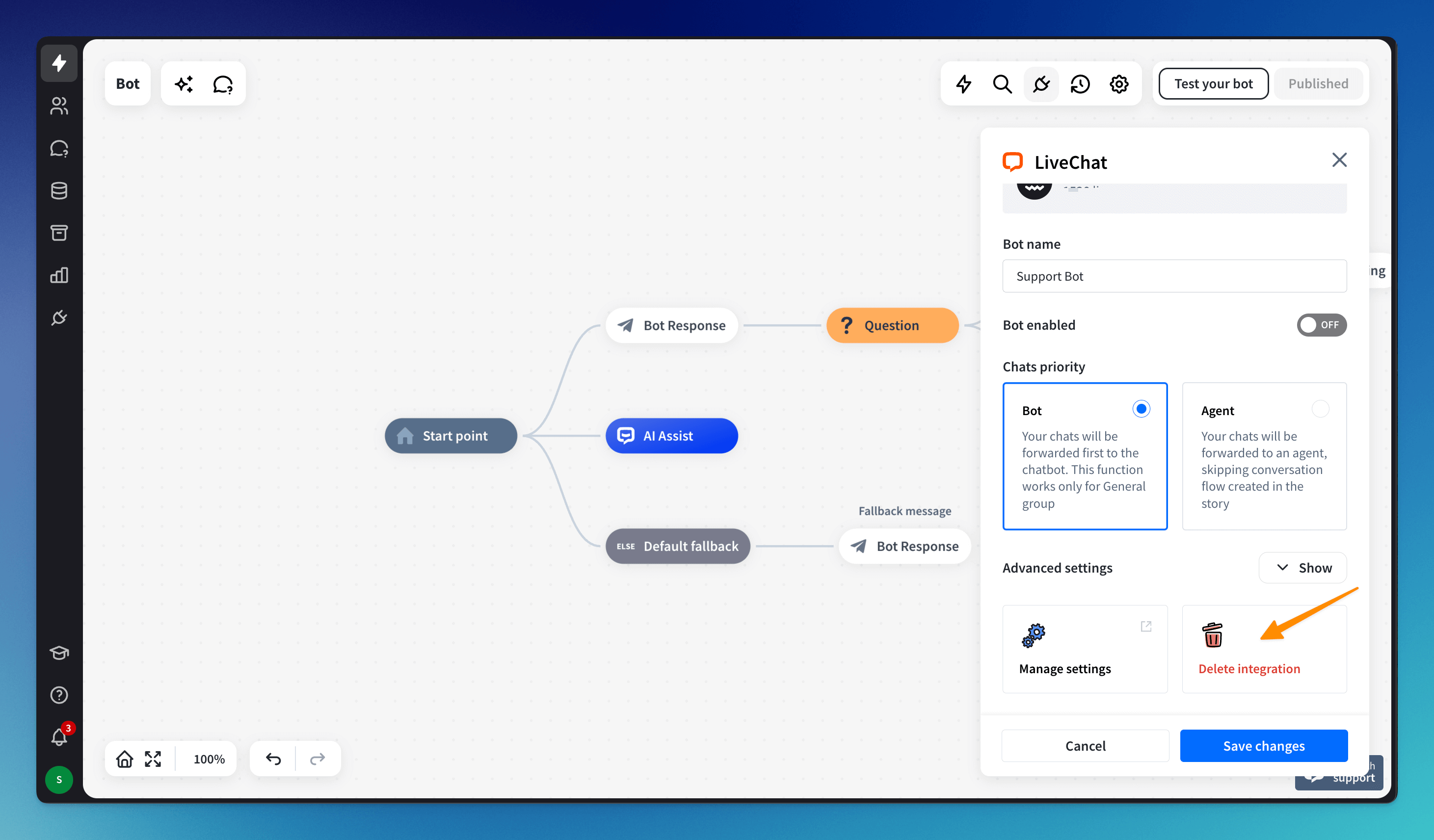1434x840 pixels.
Task: Open the database icon in sidebar
Action: [x=59, y=191]
